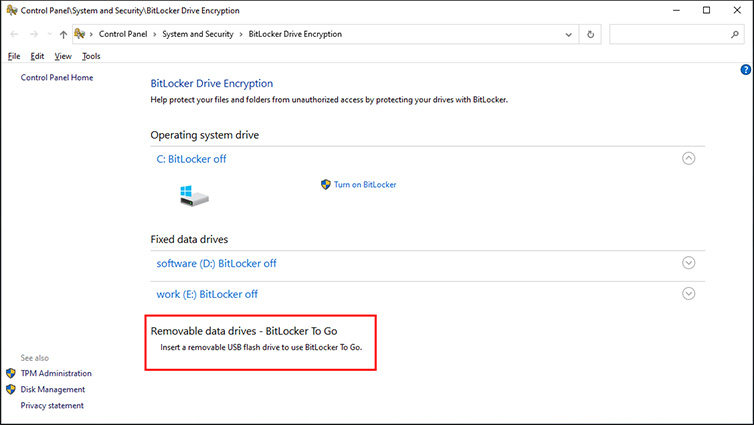Viewport: 754px width, 425px height.
Task: Click C: BitLocker off drive link
Action: point(191,159)
